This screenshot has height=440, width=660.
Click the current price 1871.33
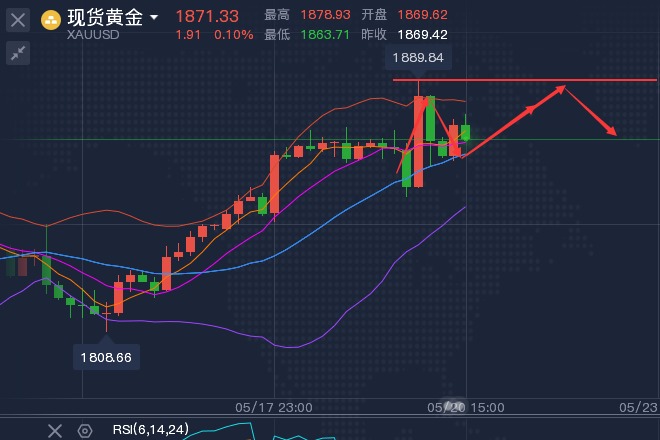tap(207, 16)
